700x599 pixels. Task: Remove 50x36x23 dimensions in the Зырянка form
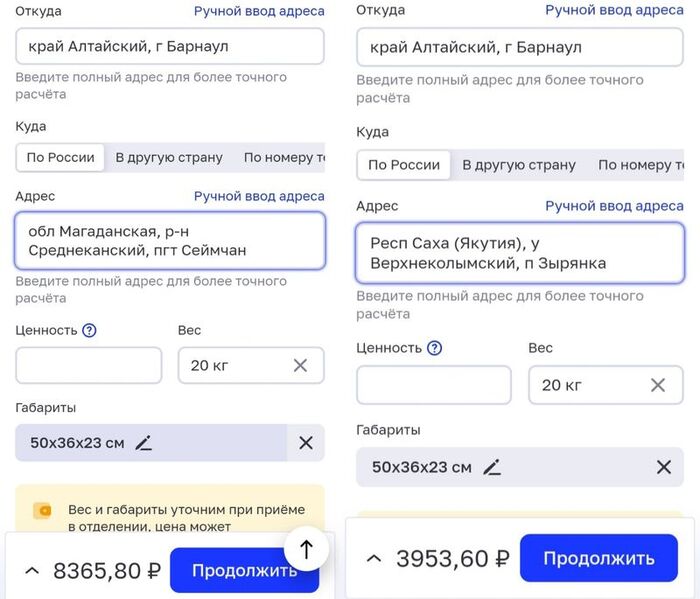pyautogui.click(x=663, y=467)
